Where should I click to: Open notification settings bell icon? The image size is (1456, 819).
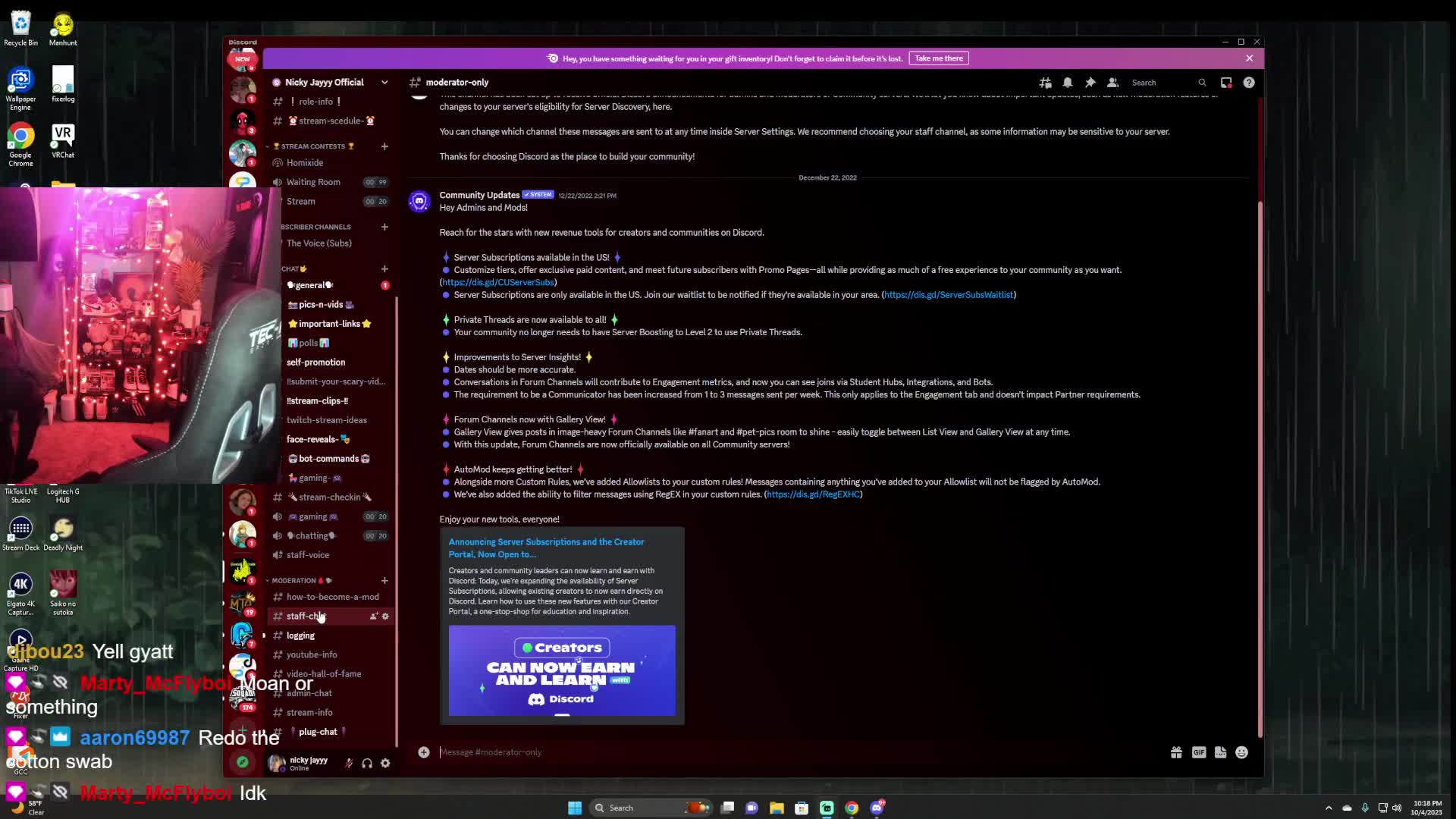[1067, 83]
